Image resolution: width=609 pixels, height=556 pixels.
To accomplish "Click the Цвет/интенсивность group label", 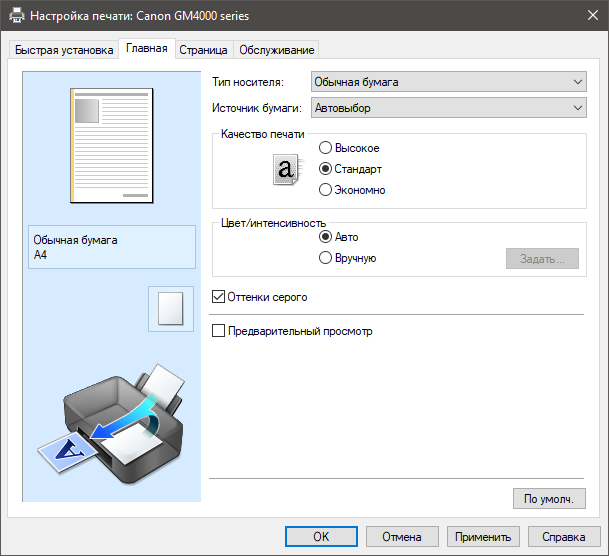I will point(273,223).
